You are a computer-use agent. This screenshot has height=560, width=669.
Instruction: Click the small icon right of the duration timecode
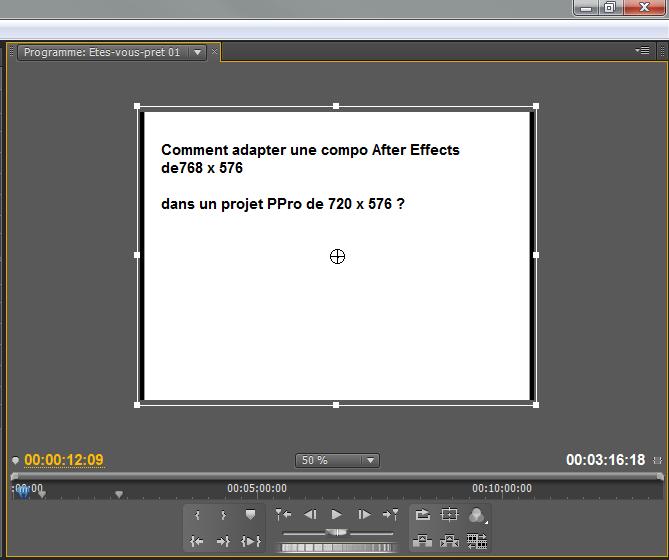(657, 460)
